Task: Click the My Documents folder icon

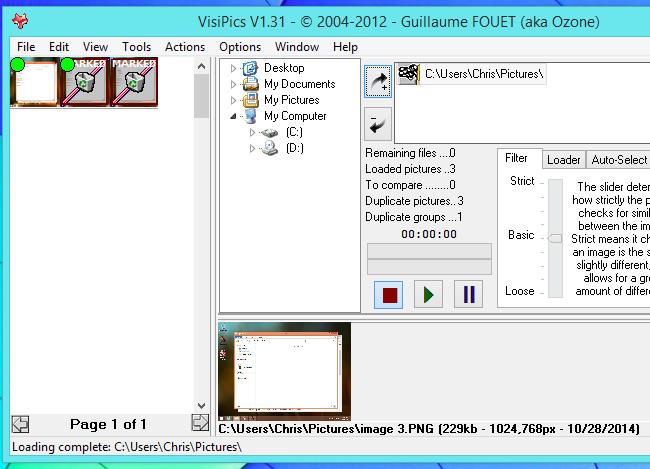Action: [x=250, y=84]
